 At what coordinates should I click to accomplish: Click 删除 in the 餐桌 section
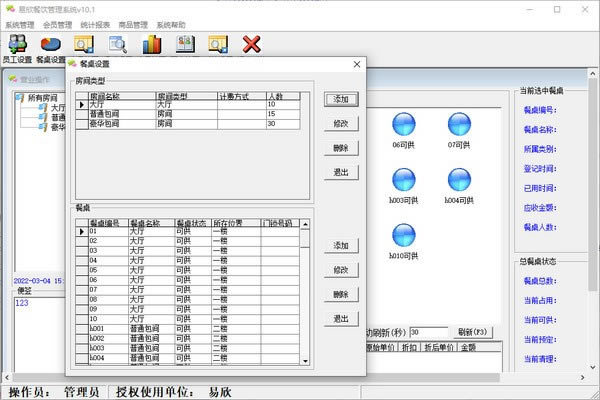pos(341,295)
